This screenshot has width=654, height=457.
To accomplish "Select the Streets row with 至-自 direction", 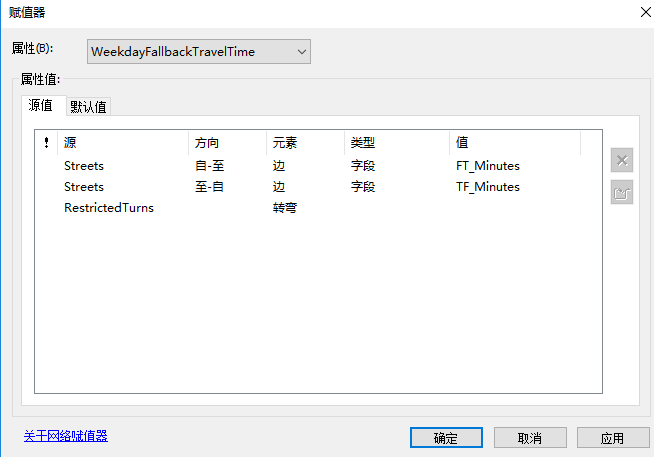I will click(318, 187).
